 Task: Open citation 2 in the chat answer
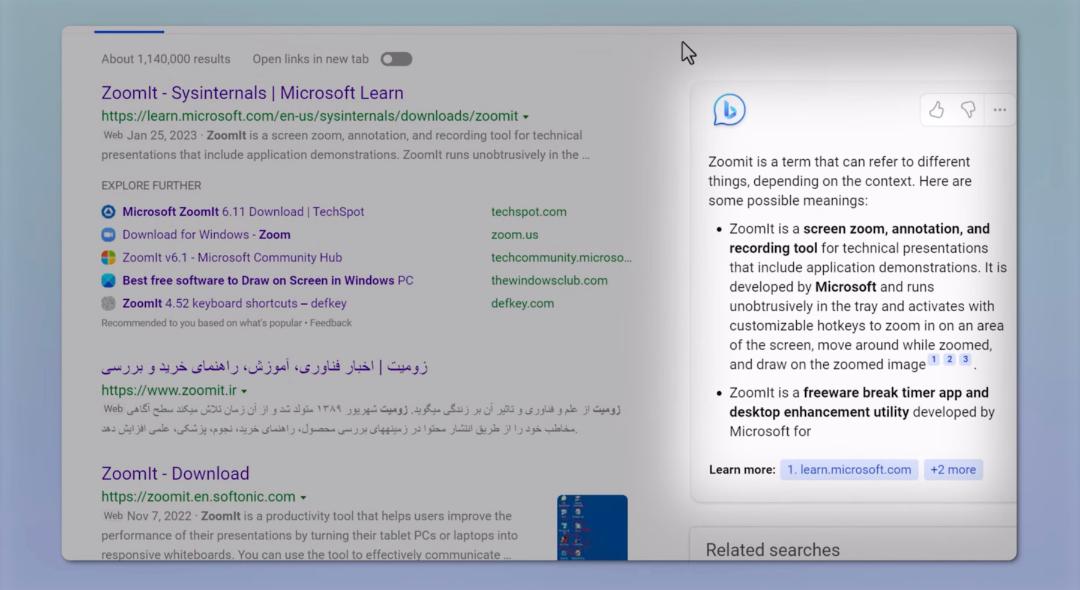(949, 359)
